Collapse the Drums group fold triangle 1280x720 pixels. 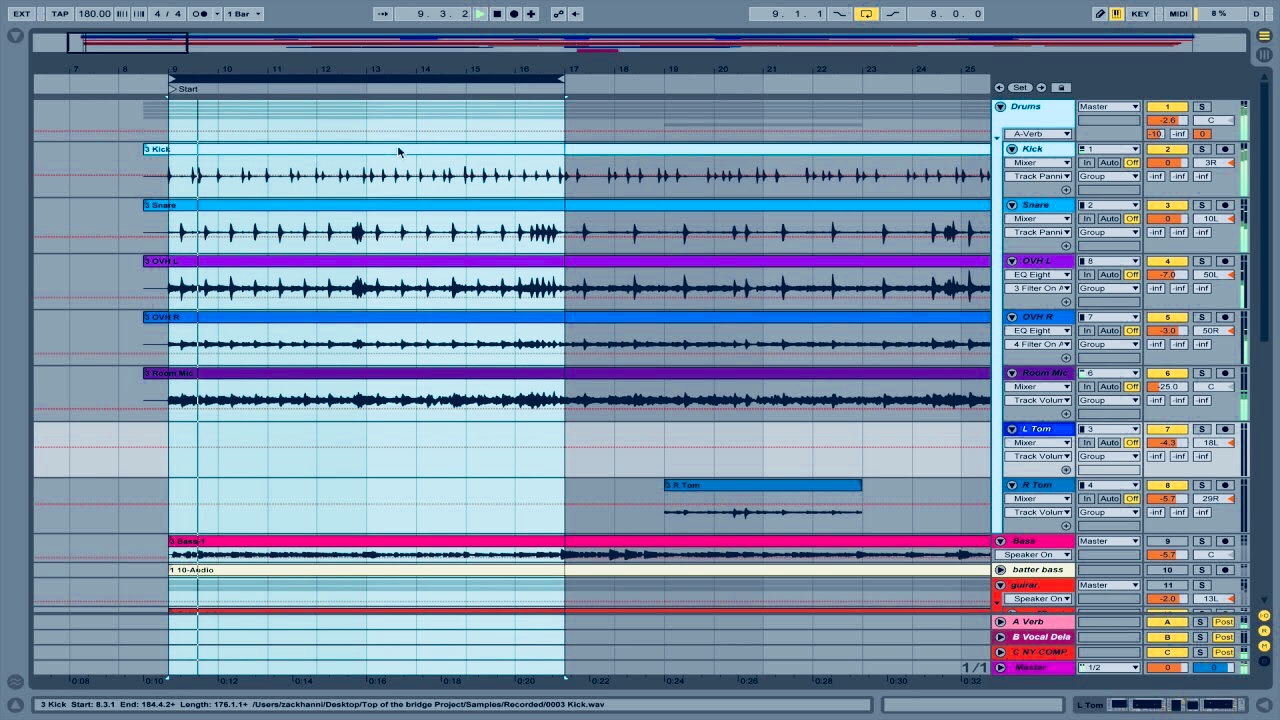(999, 106)
